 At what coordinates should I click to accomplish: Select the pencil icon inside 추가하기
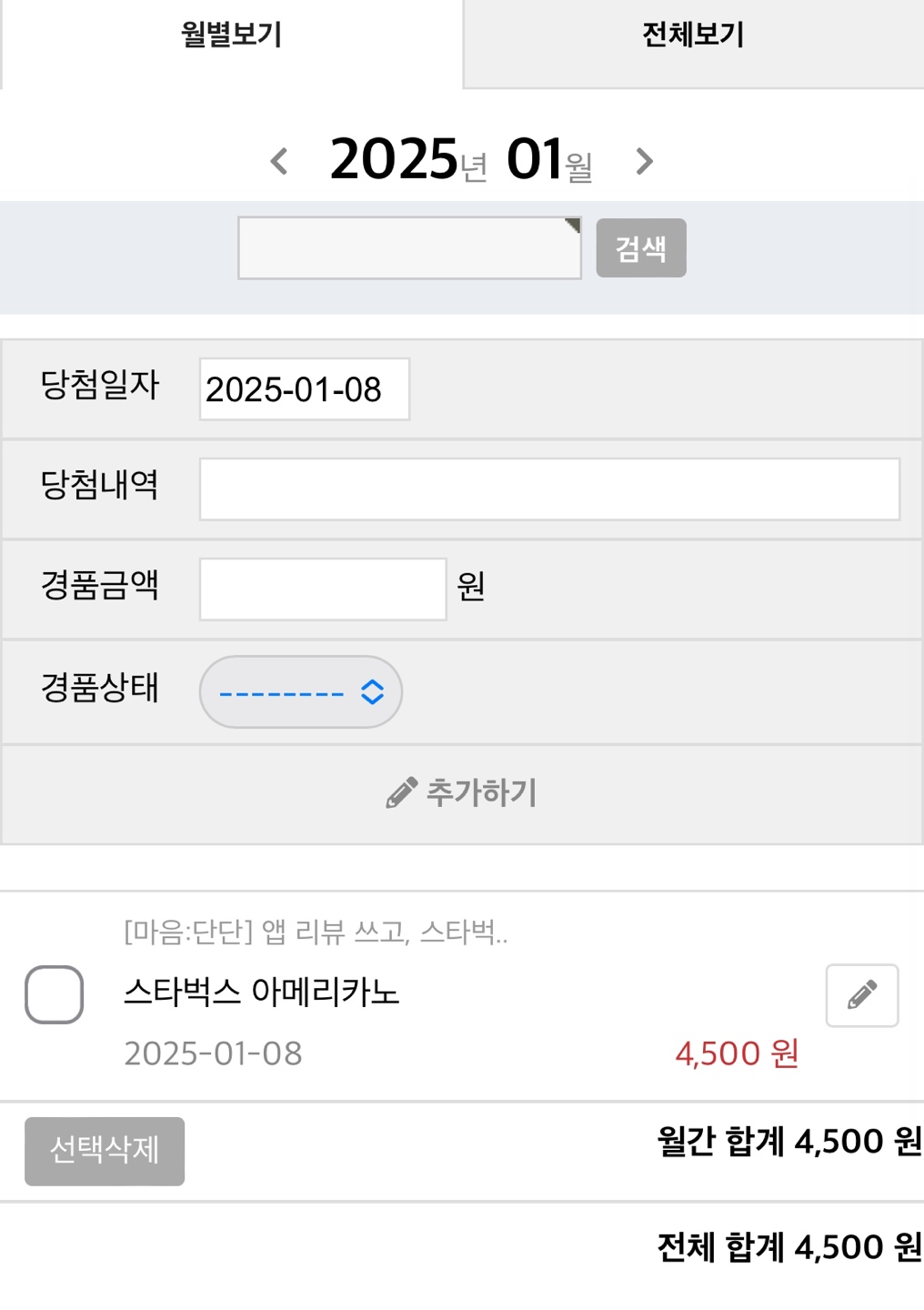[400, 791]
